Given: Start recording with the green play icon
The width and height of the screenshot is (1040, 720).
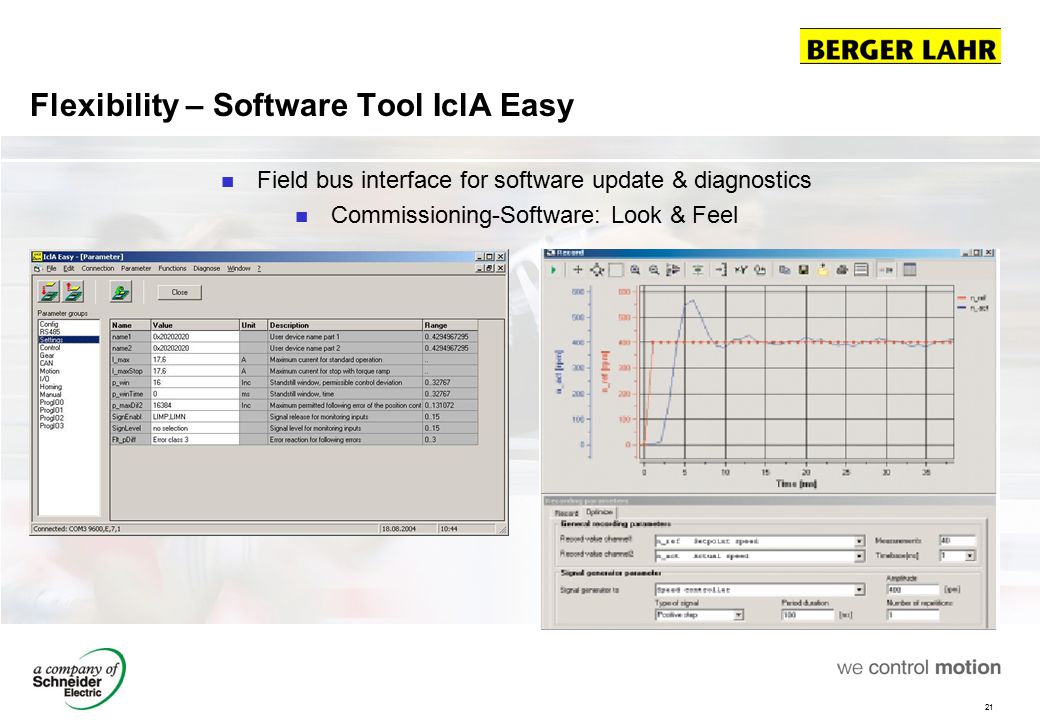Looking at the screenshot, I should pyautogui.click(x=554, y=270).
